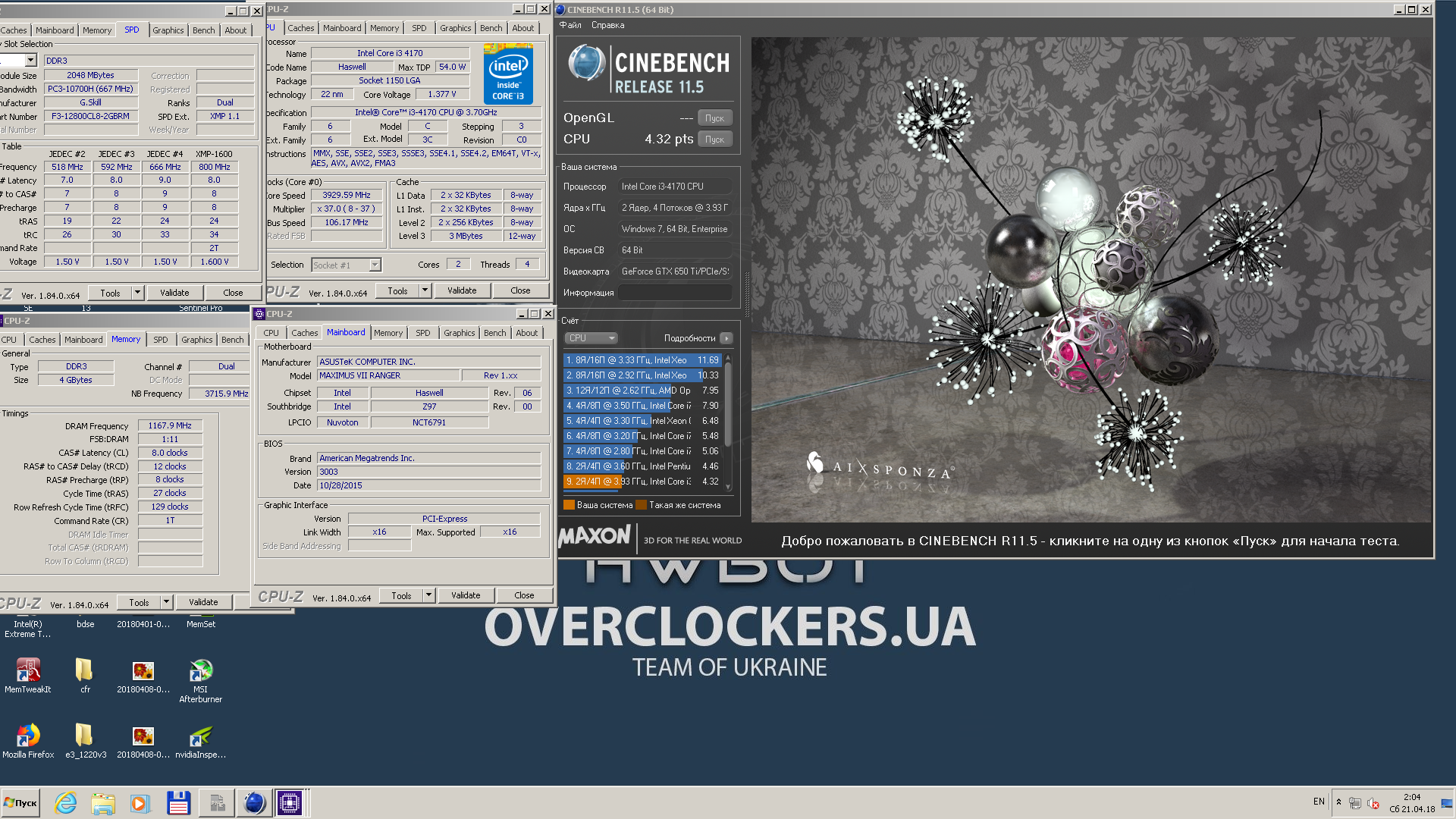Screen dimensions: 1456x819
Task: Click Close in the CPU-Z processor window
Action: point(520,290)
